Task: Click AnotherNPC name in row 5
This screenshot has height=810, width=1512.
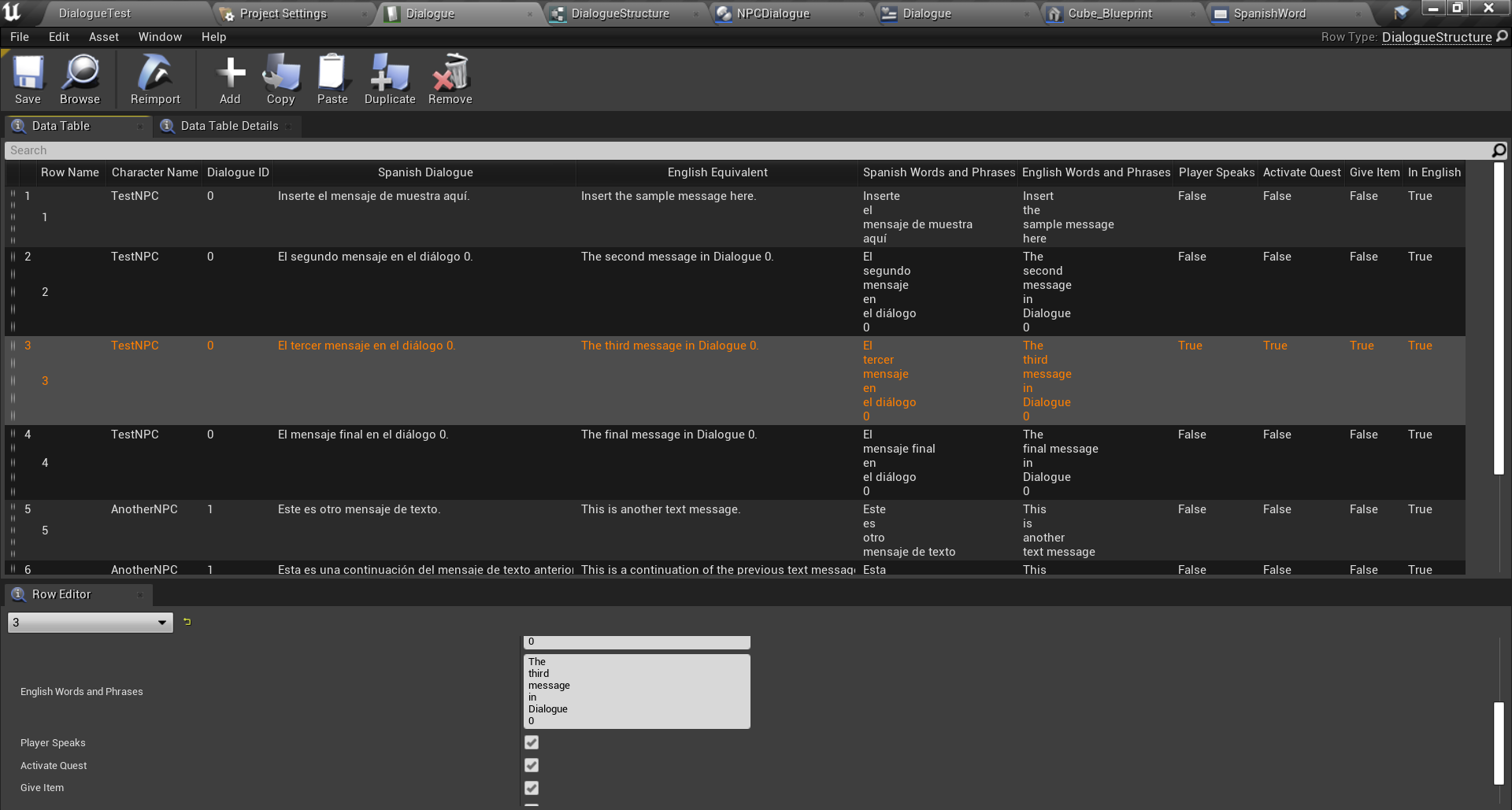Action: [144, 509]
